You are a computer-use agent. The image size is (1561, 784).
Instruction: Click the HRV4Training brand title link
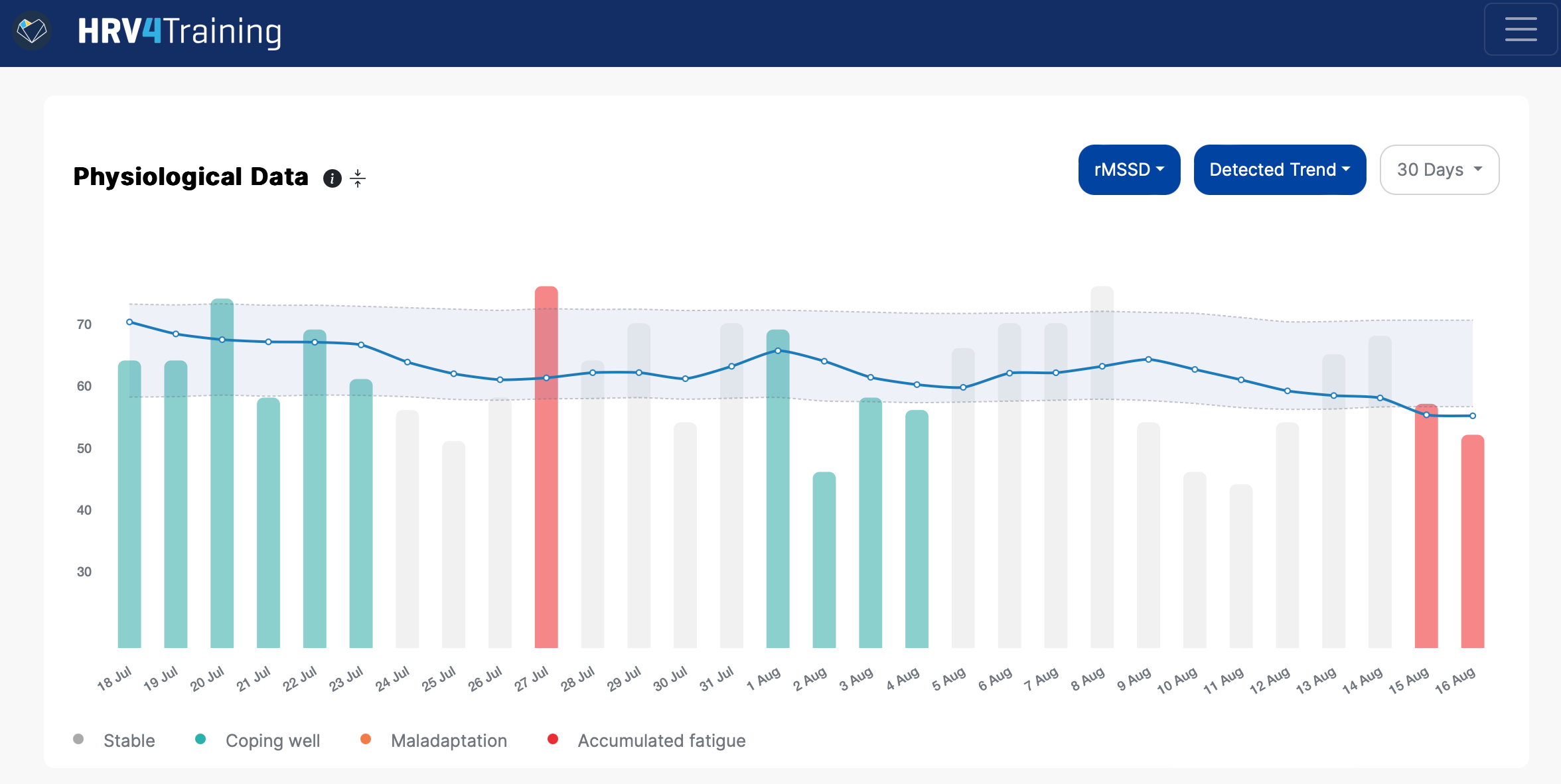[179, 31]
